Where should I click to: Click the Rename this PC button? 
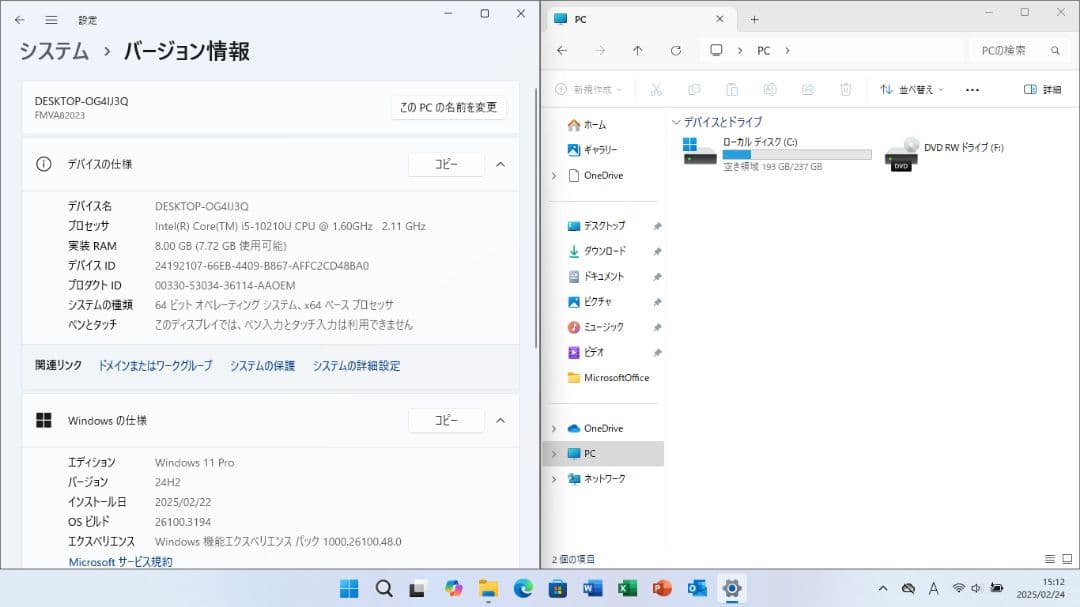448,107
